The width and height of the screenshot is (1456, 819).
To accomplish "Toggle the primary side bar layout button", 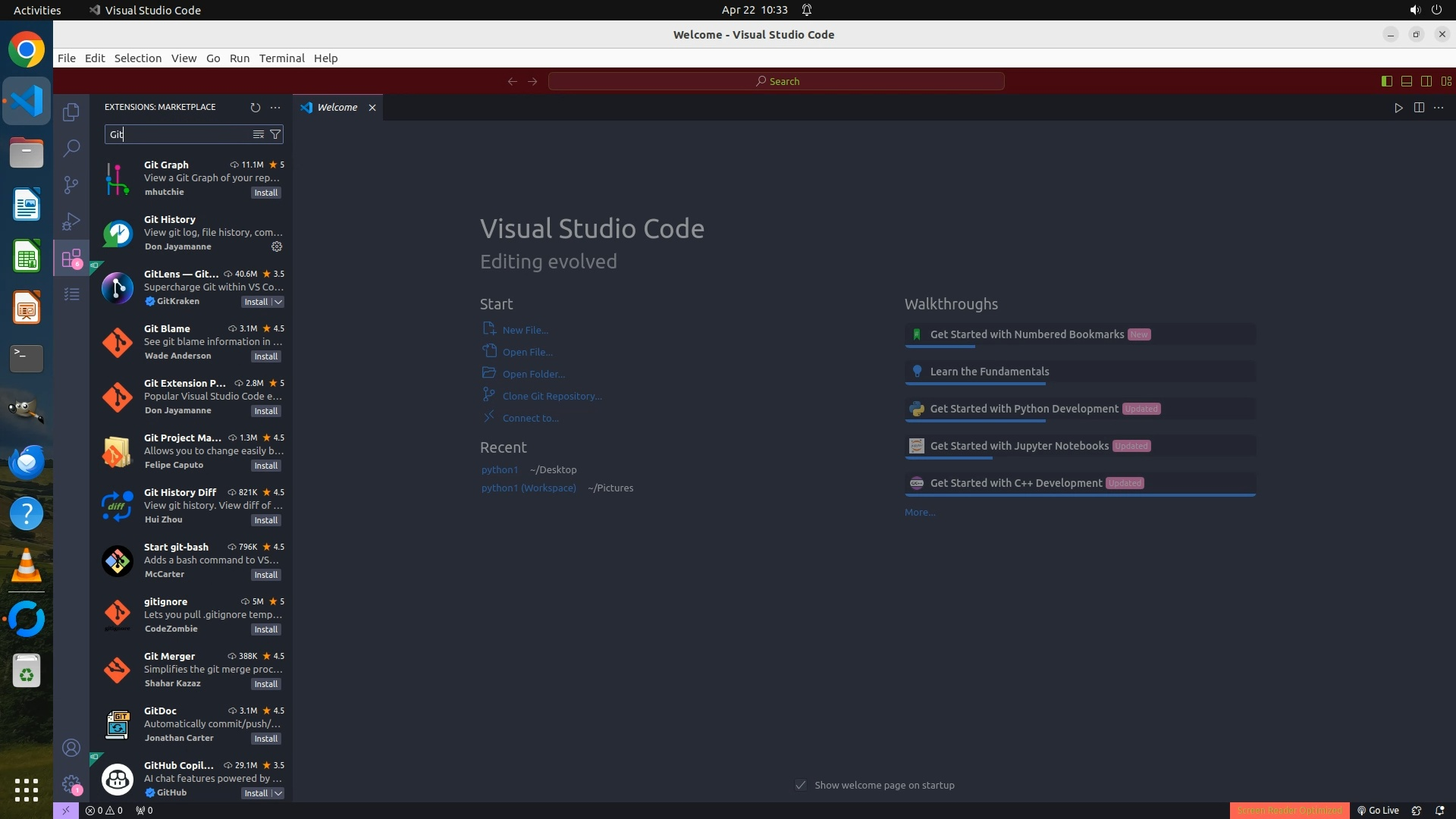I will tap(1386, 81).
